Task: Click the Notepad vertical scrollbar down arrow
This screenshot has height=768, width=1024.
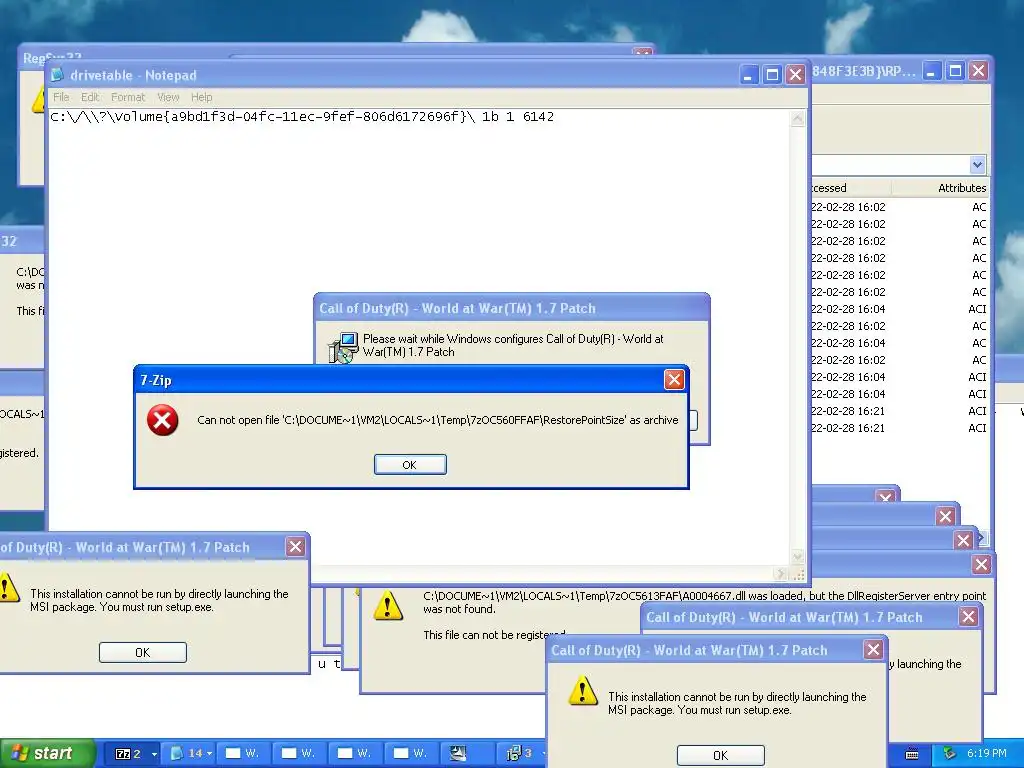Action: pyautogui.click(x=797, y=556)
